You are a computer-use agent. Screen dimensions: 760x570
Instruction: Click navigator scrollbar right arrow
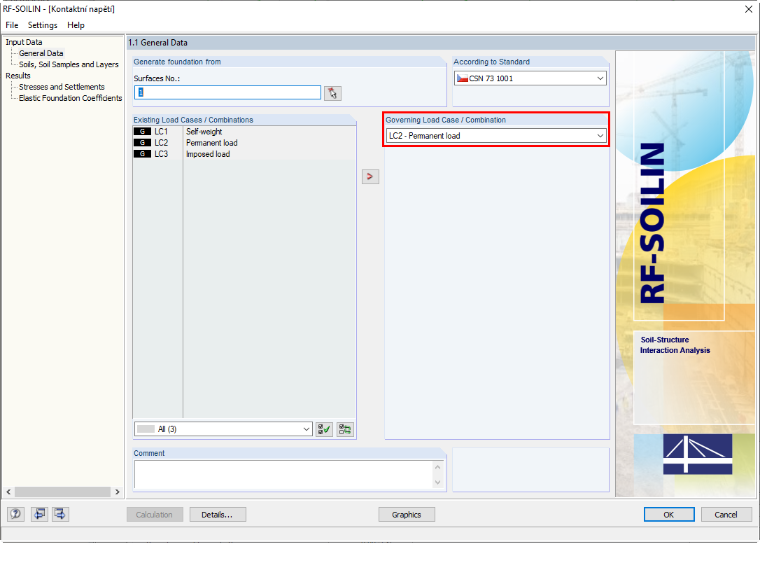tap(117, 492)
